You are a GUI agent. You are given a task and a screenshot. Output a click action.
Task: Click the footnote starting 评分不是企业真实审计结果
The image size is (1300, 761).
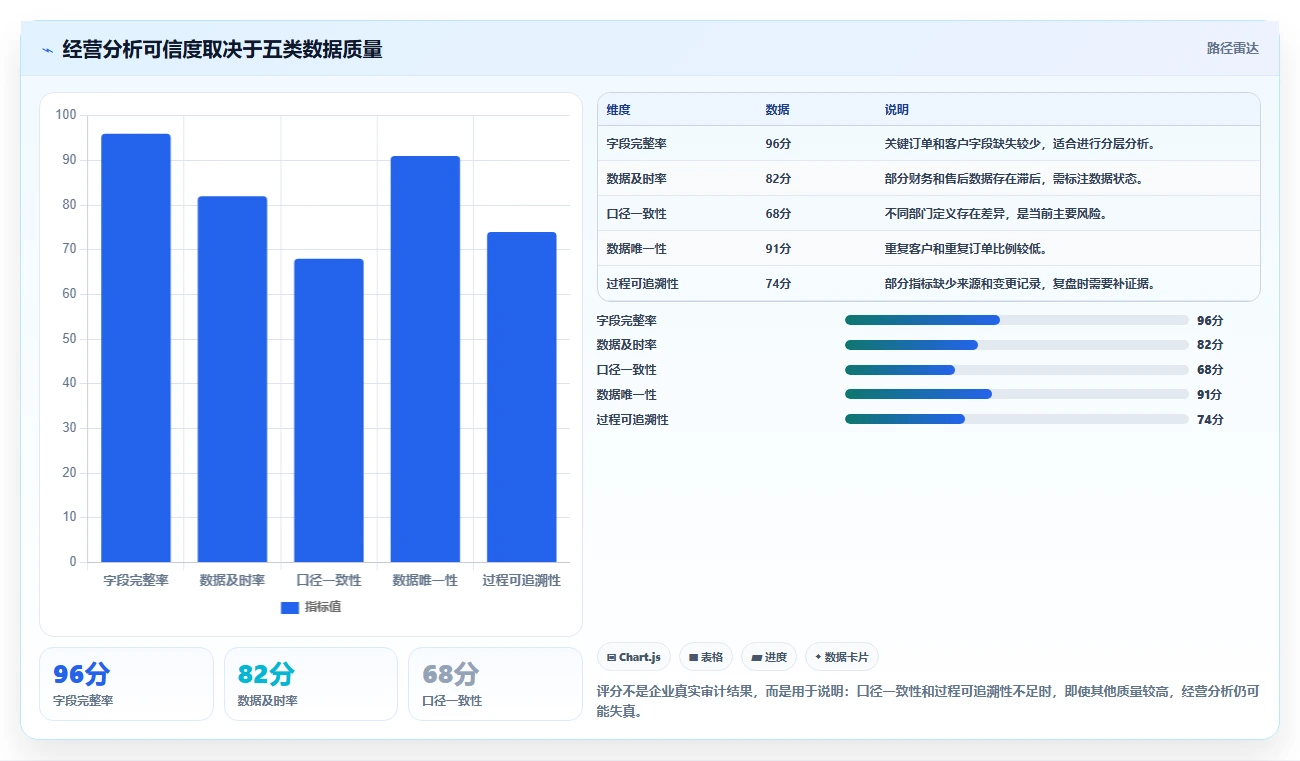[928, 701]
